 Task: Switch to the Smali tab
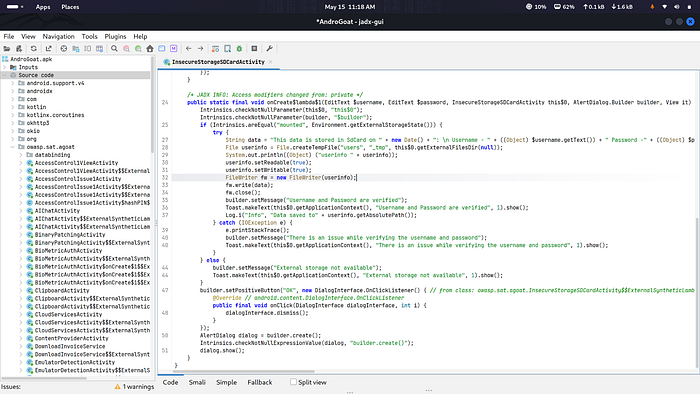(x=197, y=382)
